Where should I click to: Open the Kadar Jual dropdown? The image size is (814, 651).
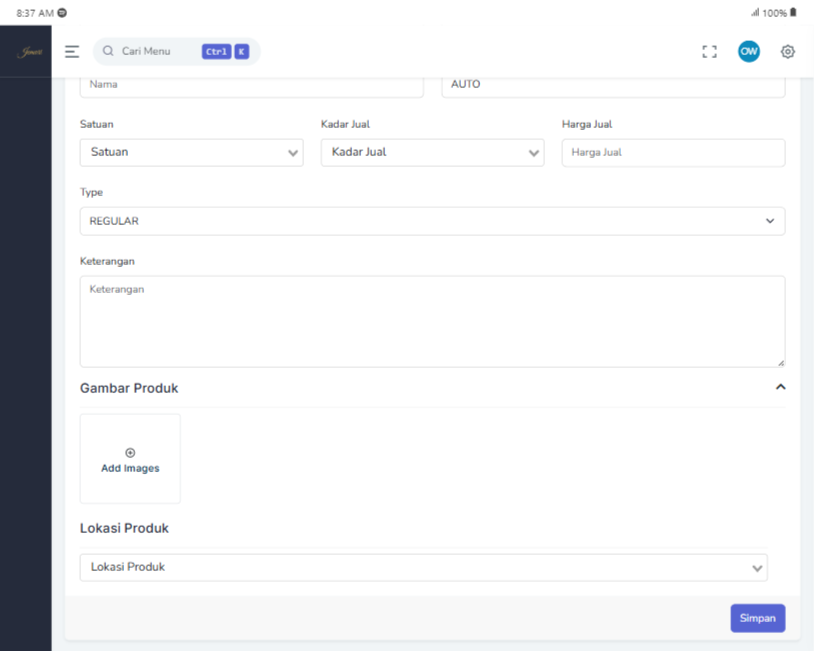pos(432,153)
